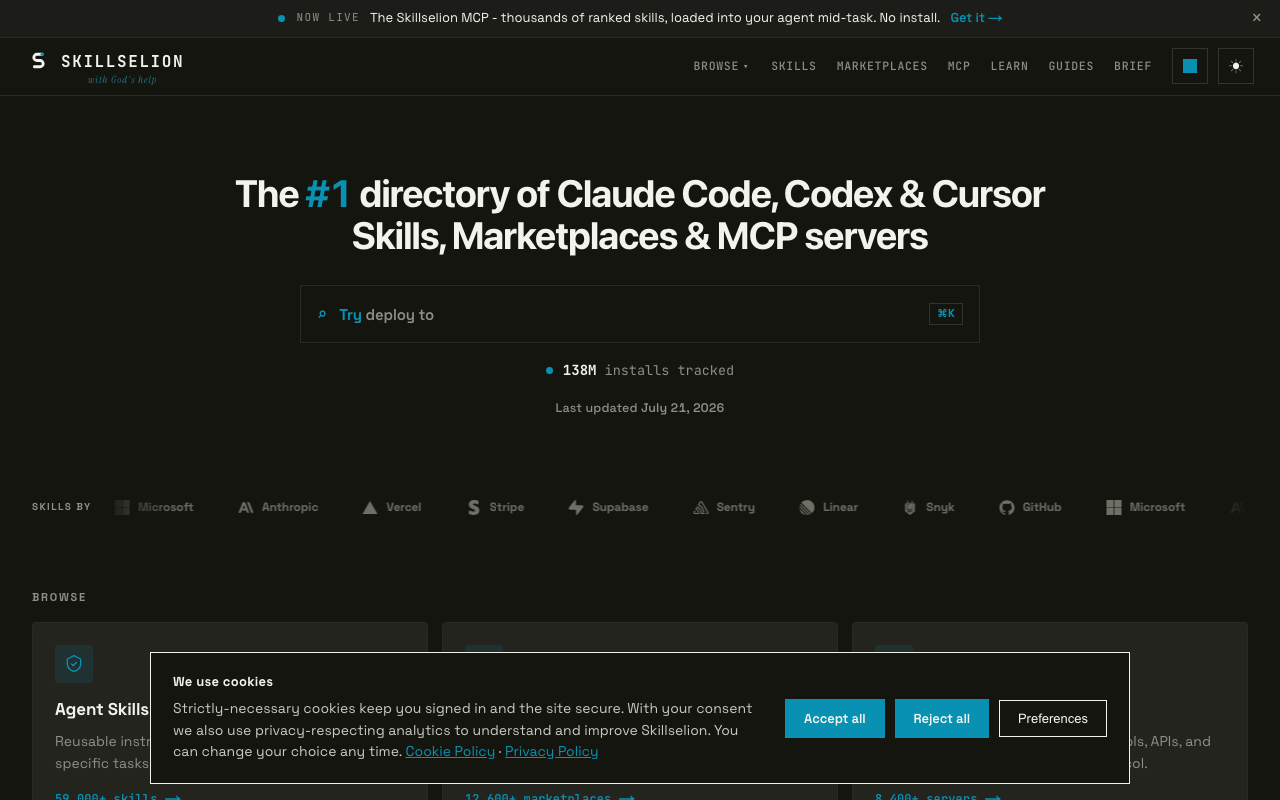Open the Privacy Policy link
The image size is (1280, 800).
point(552,751)
